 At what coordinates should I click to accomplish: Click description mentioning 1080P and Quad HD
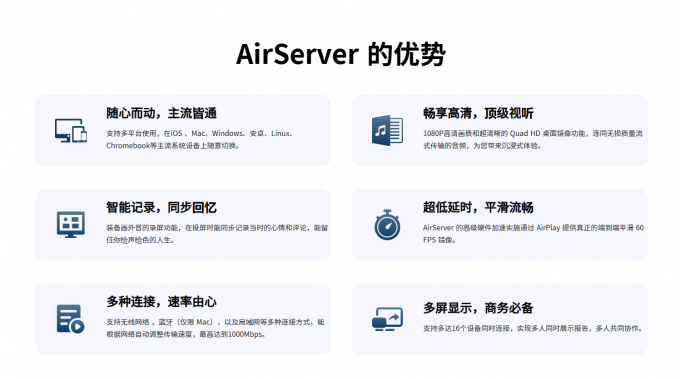(533, 140)
